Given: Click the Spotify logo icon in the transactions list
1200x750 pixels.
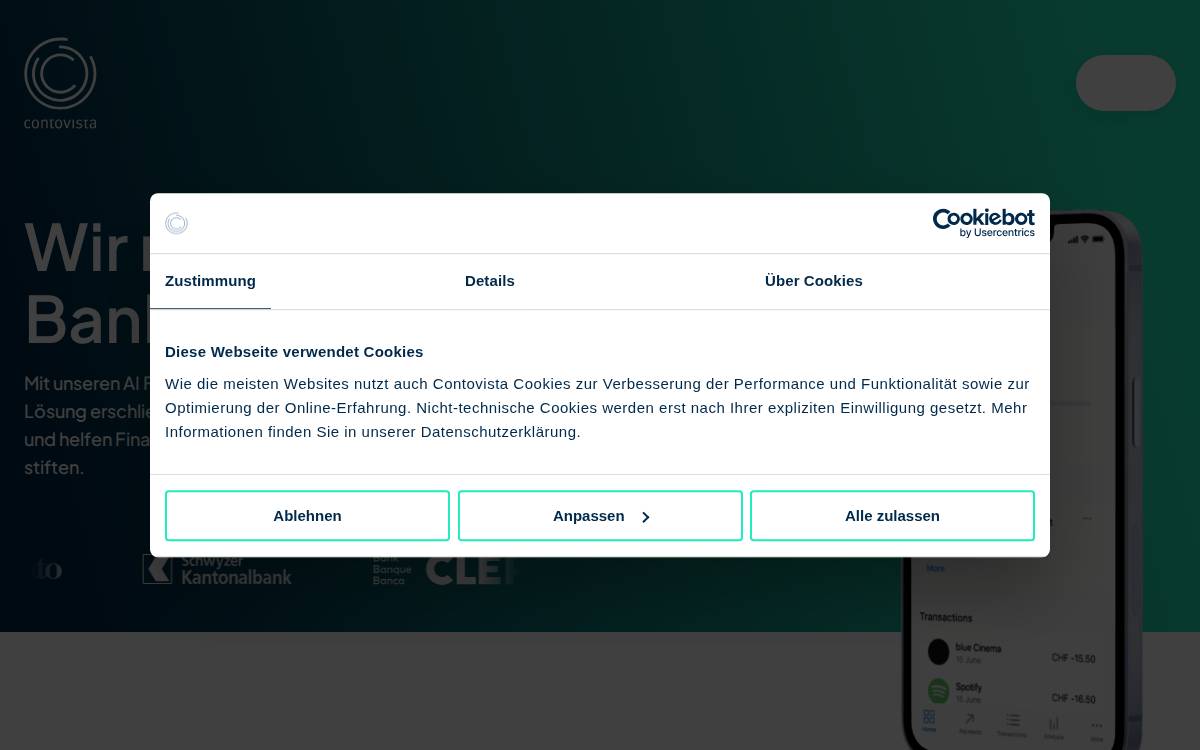Looking at the screenshot, I should [938, 690].
